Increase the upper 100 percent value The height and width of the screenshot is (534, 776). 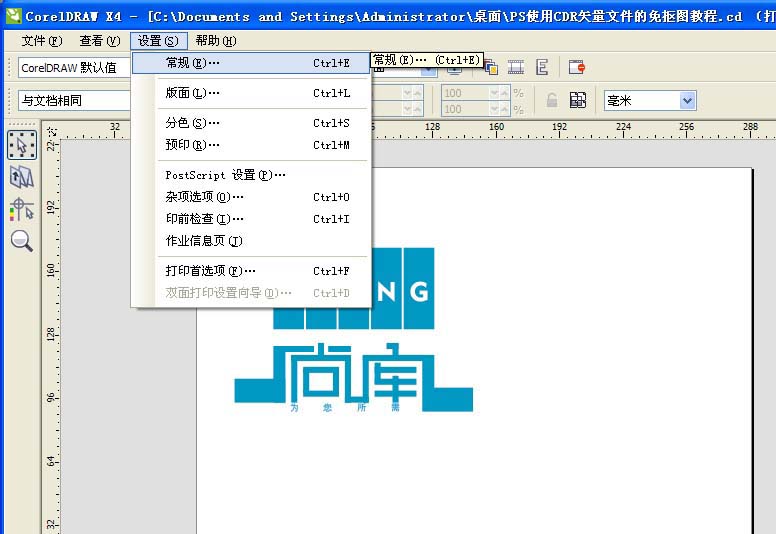504,93
